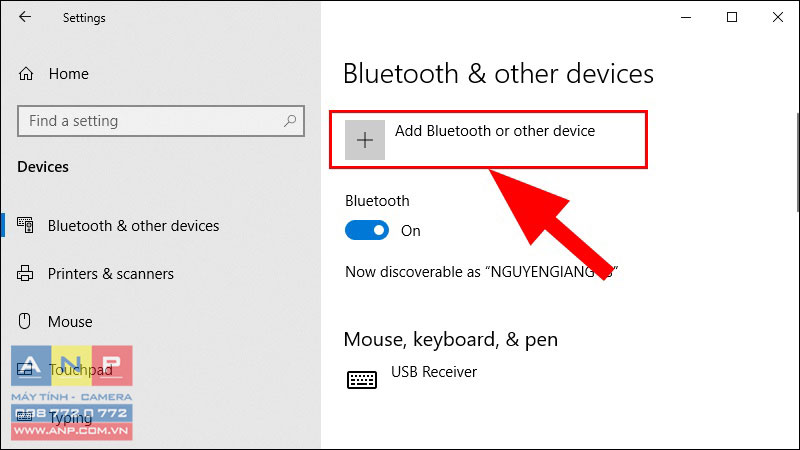Screen dimensions: 800x450
Task: Select the USB Receiver device entry
Action: tap(434, 372)
